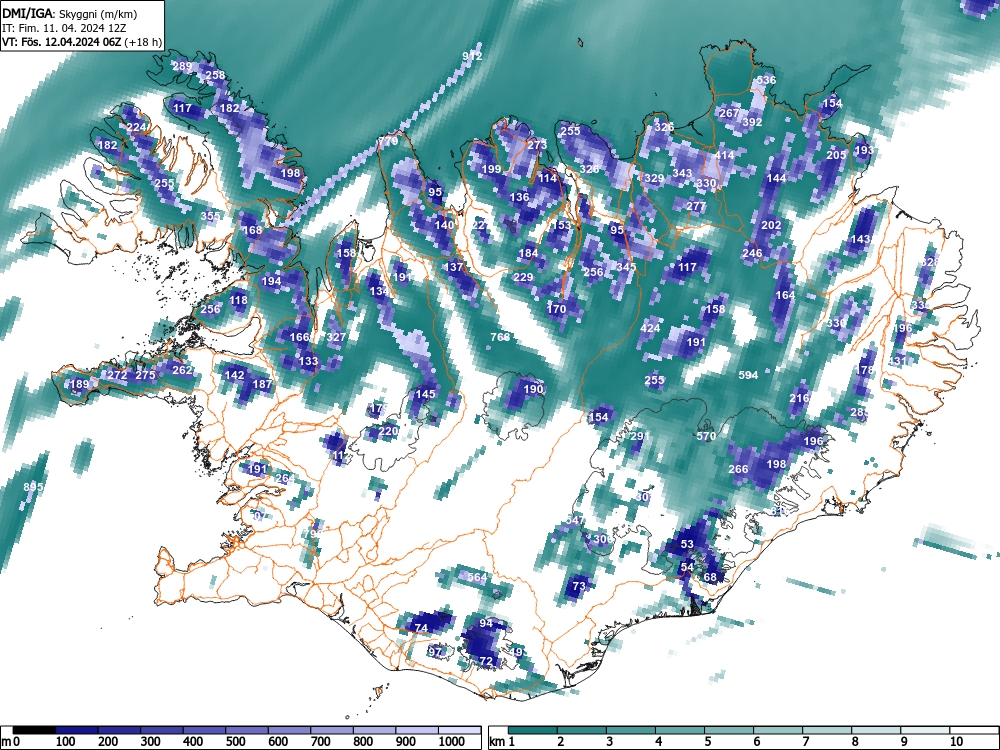Click the 258 visibility label
1000x750 pixels.
(x=215, y=75)
